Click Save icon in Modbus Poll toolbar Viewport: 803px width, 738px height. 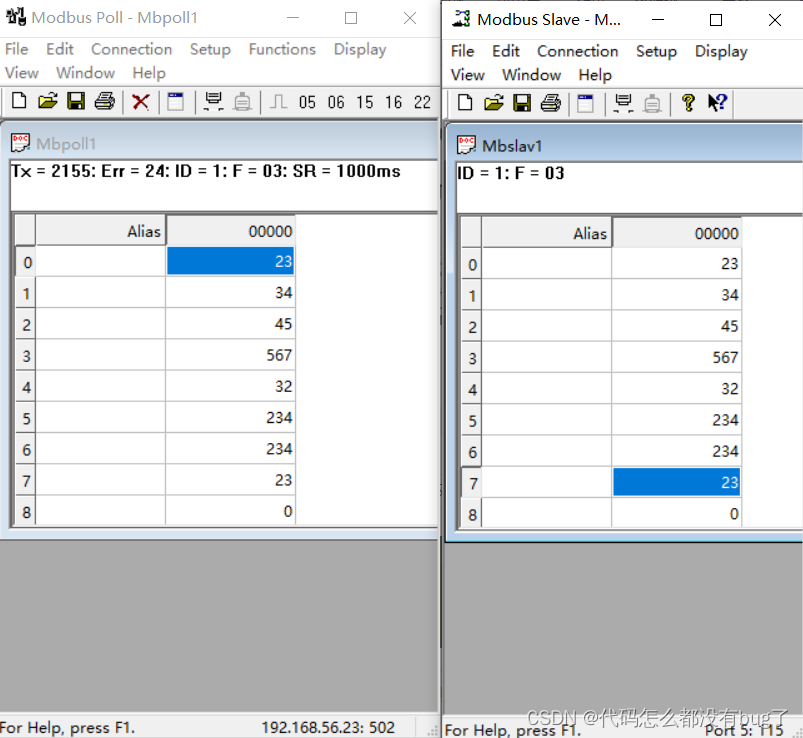(x=76, y=101)
